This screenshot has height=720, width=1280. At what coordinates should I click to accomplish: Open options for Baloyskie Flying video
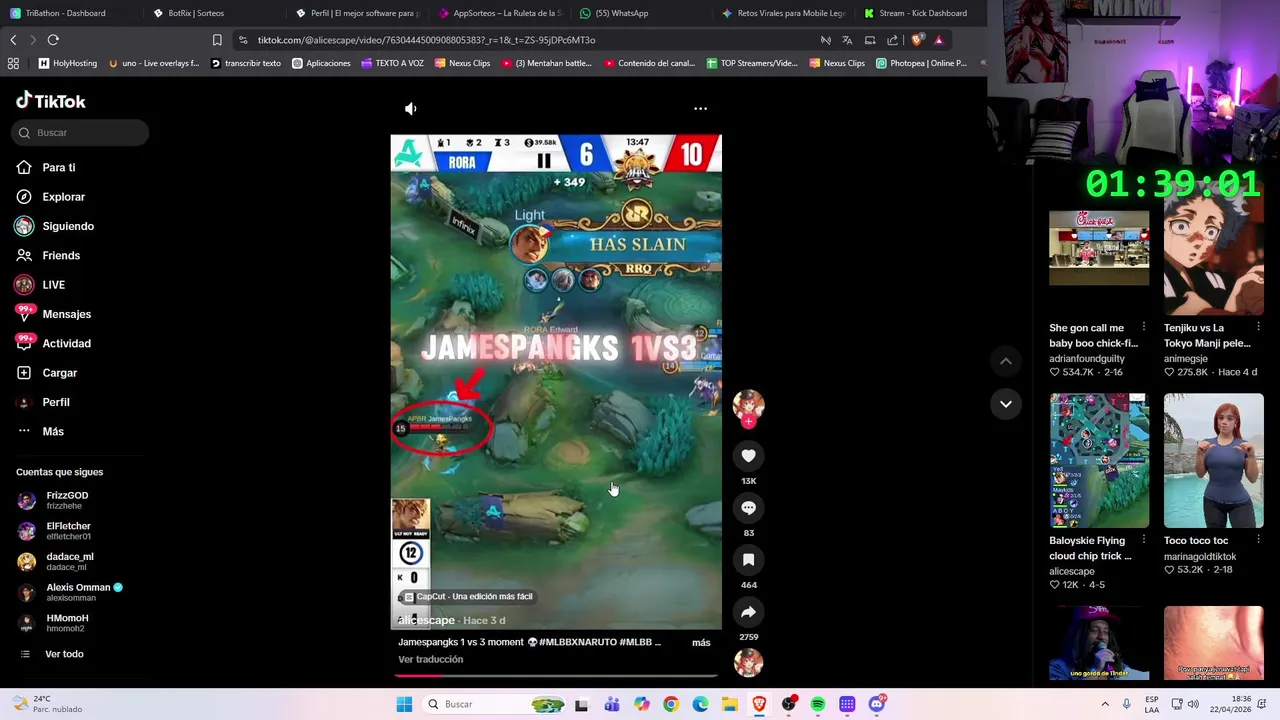click(1144, 540)
